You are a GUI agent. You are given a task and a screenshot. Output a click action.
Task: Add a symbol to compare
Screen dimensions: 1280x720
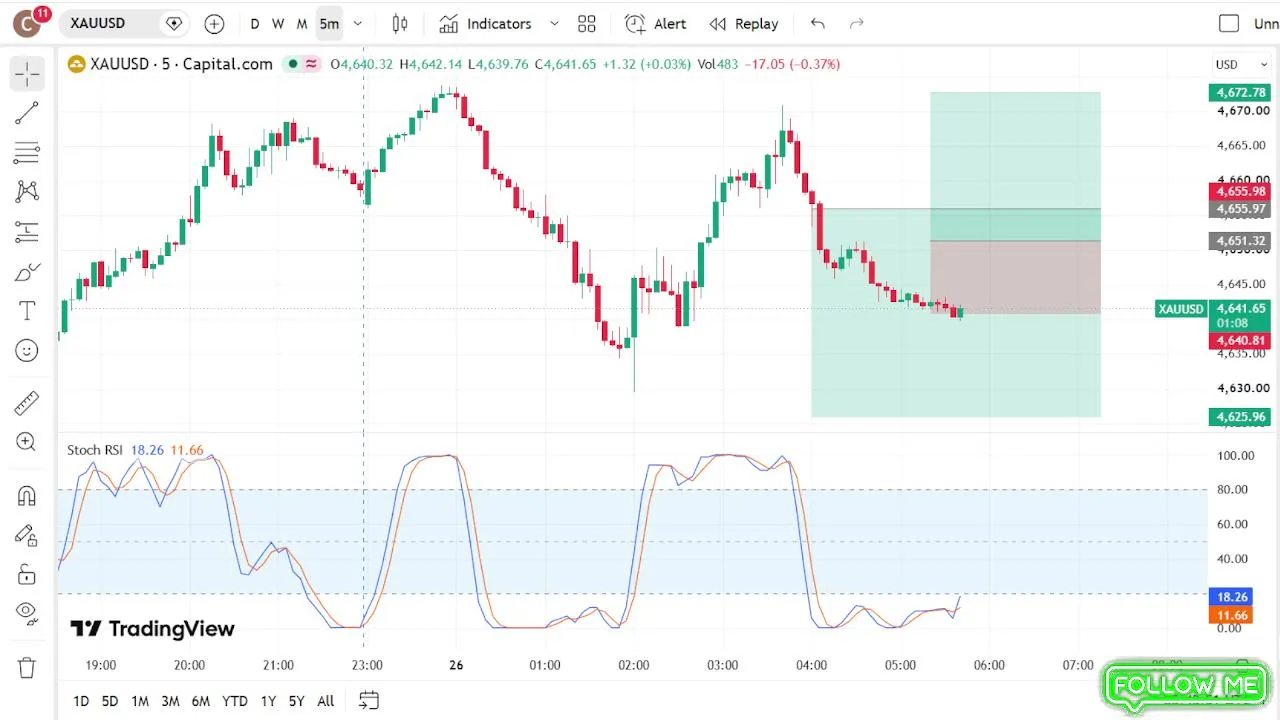[214, 23]
